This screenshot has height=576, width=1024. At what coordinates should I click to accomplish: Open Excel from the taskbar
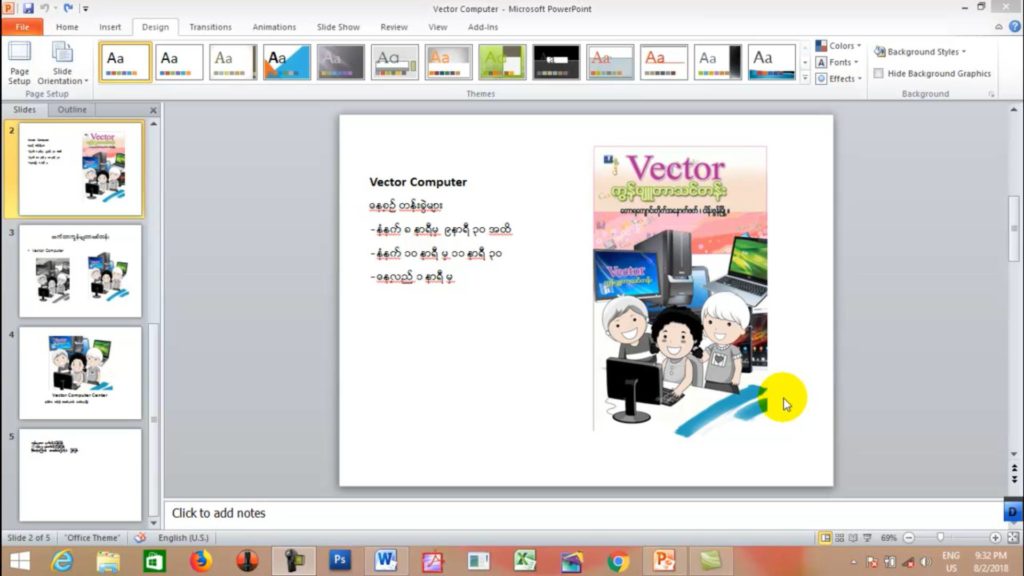pos(524,561)
